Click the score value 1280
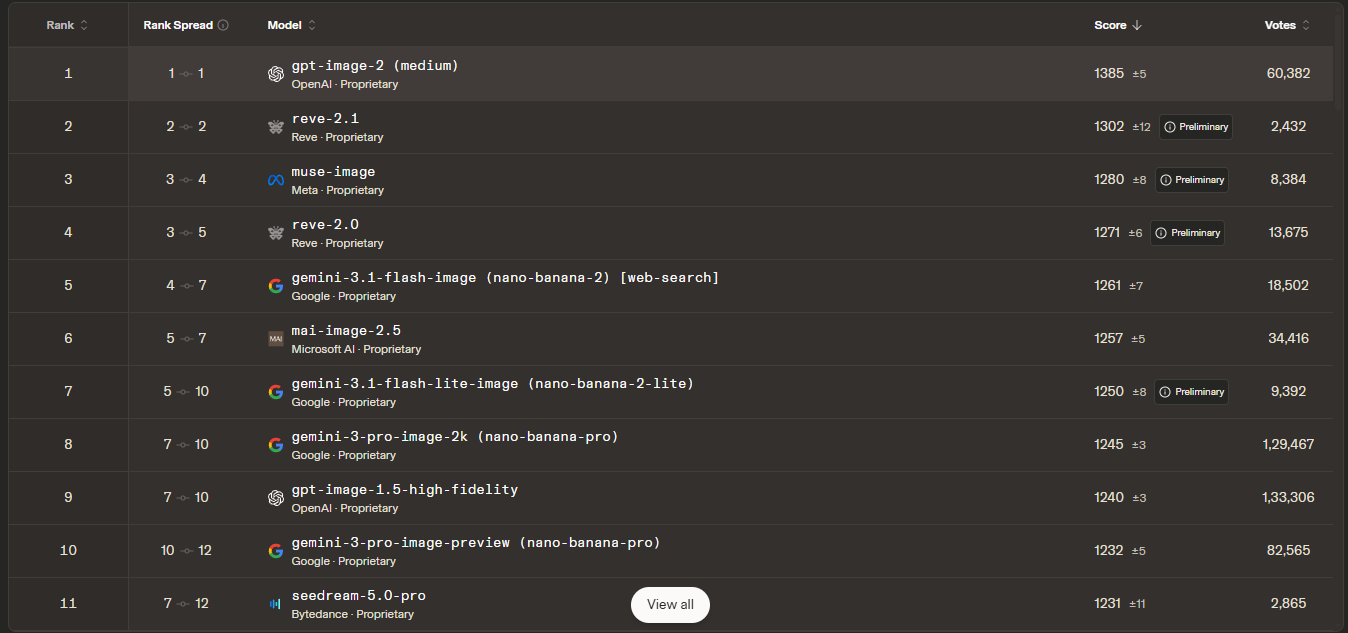Viewport: 1348px width, 633px height. coord(1109,180)
